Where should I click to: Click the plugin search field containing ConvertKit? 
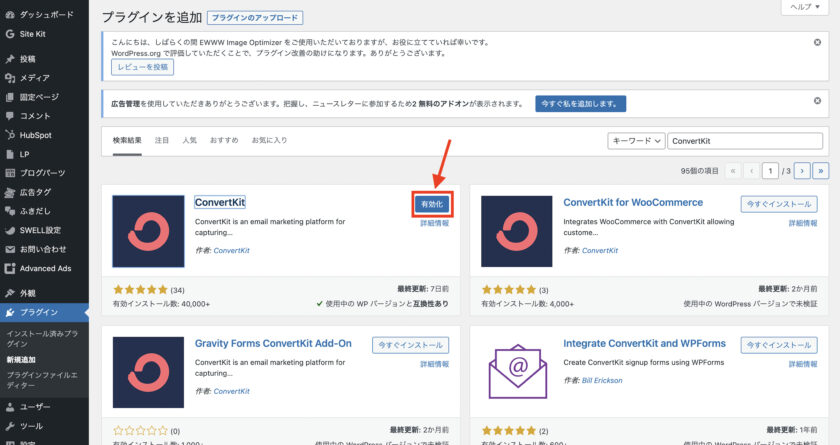pos(745,141)
